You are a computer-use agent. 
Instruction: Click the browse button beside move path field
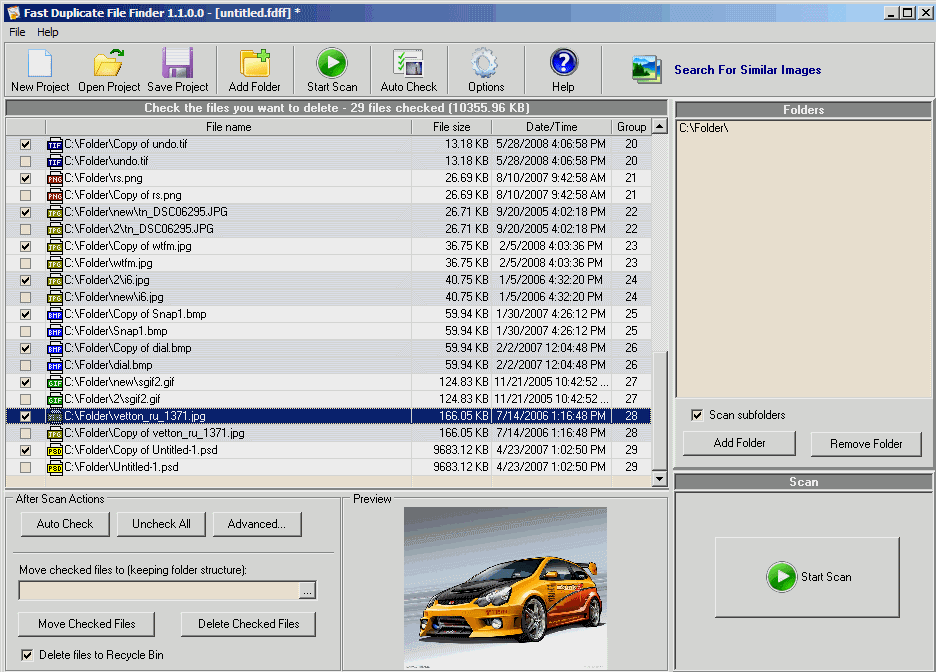[x=307, y=591]
